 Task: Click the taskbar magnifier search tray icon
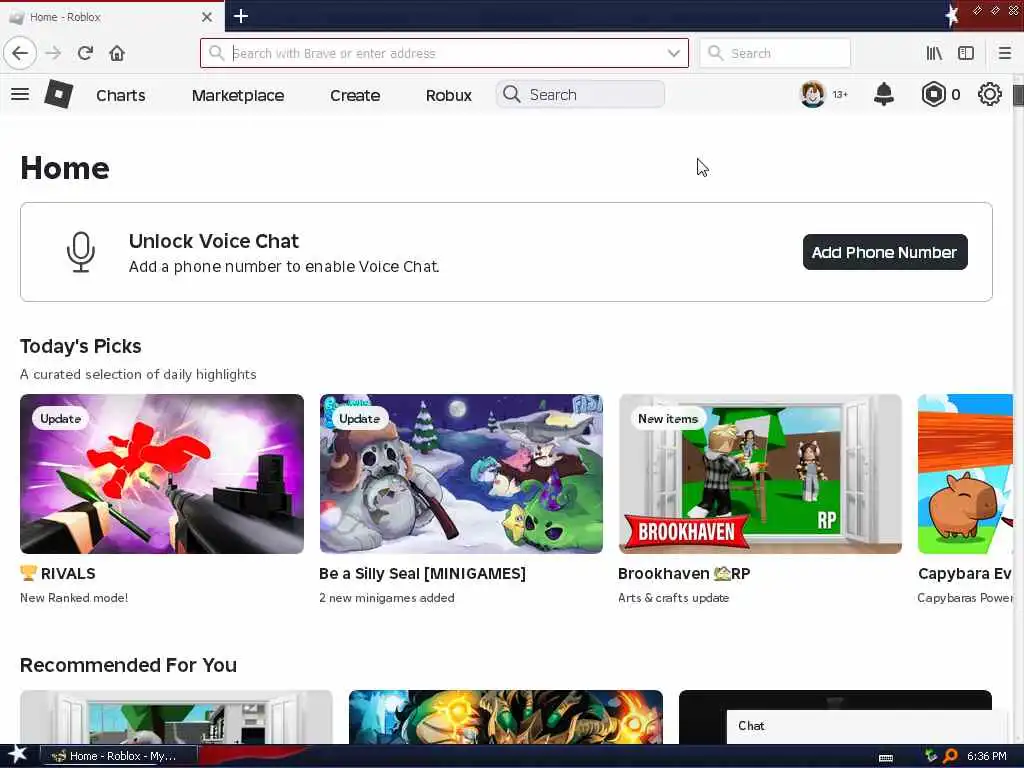[x=950, y=756]
